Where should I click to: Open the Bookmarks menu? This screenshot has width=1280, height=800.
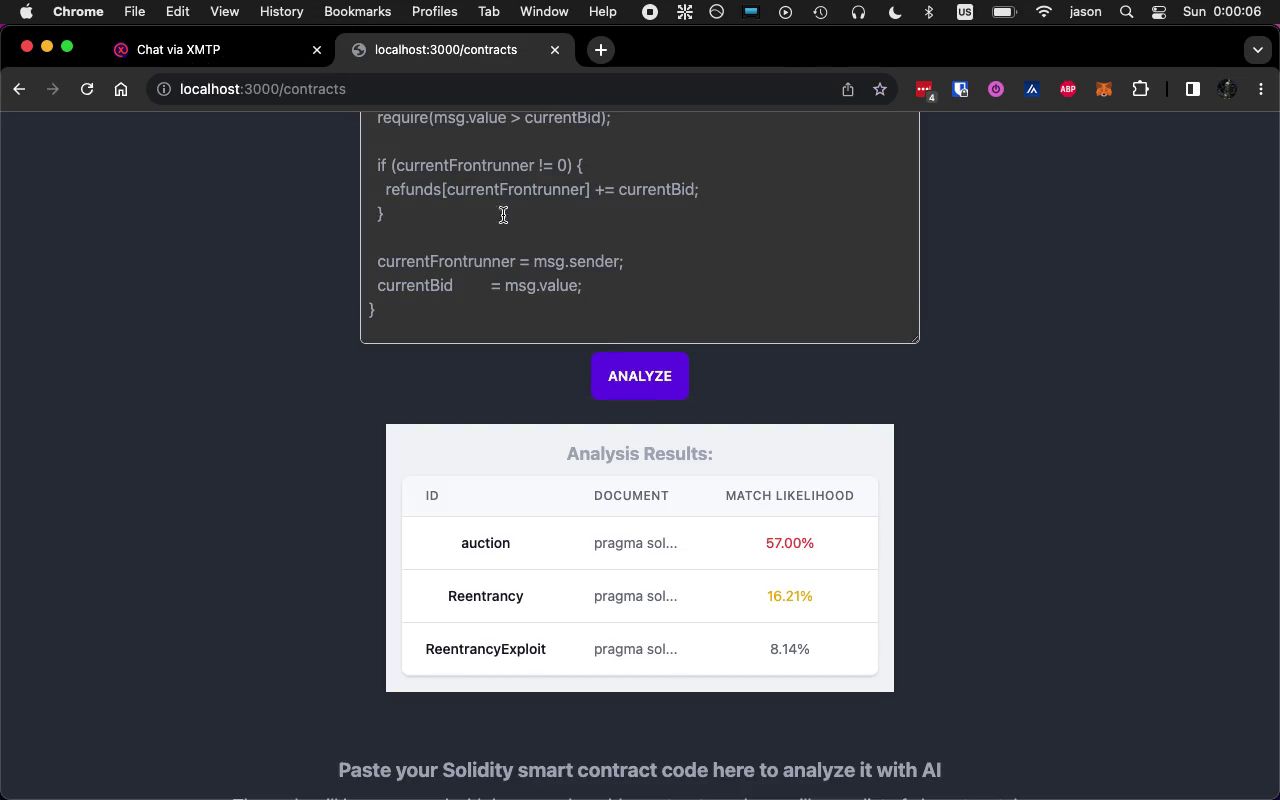click(x=357, y=12)
